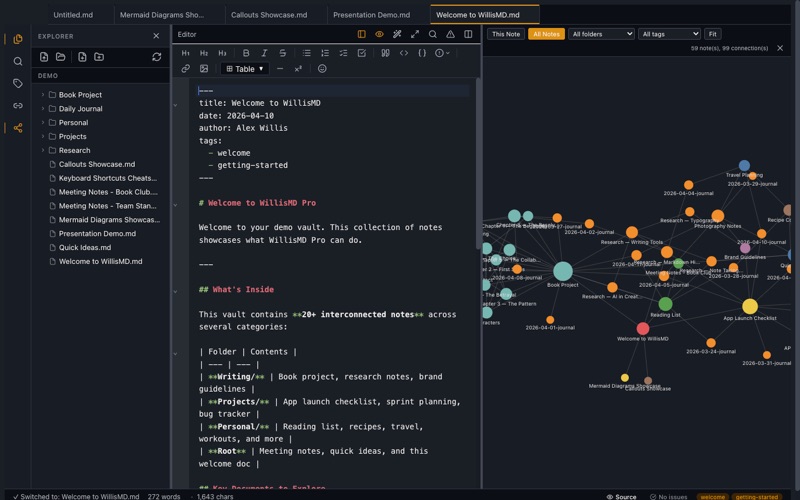
Task: Insert inline code
Action: tap(404, 53)
